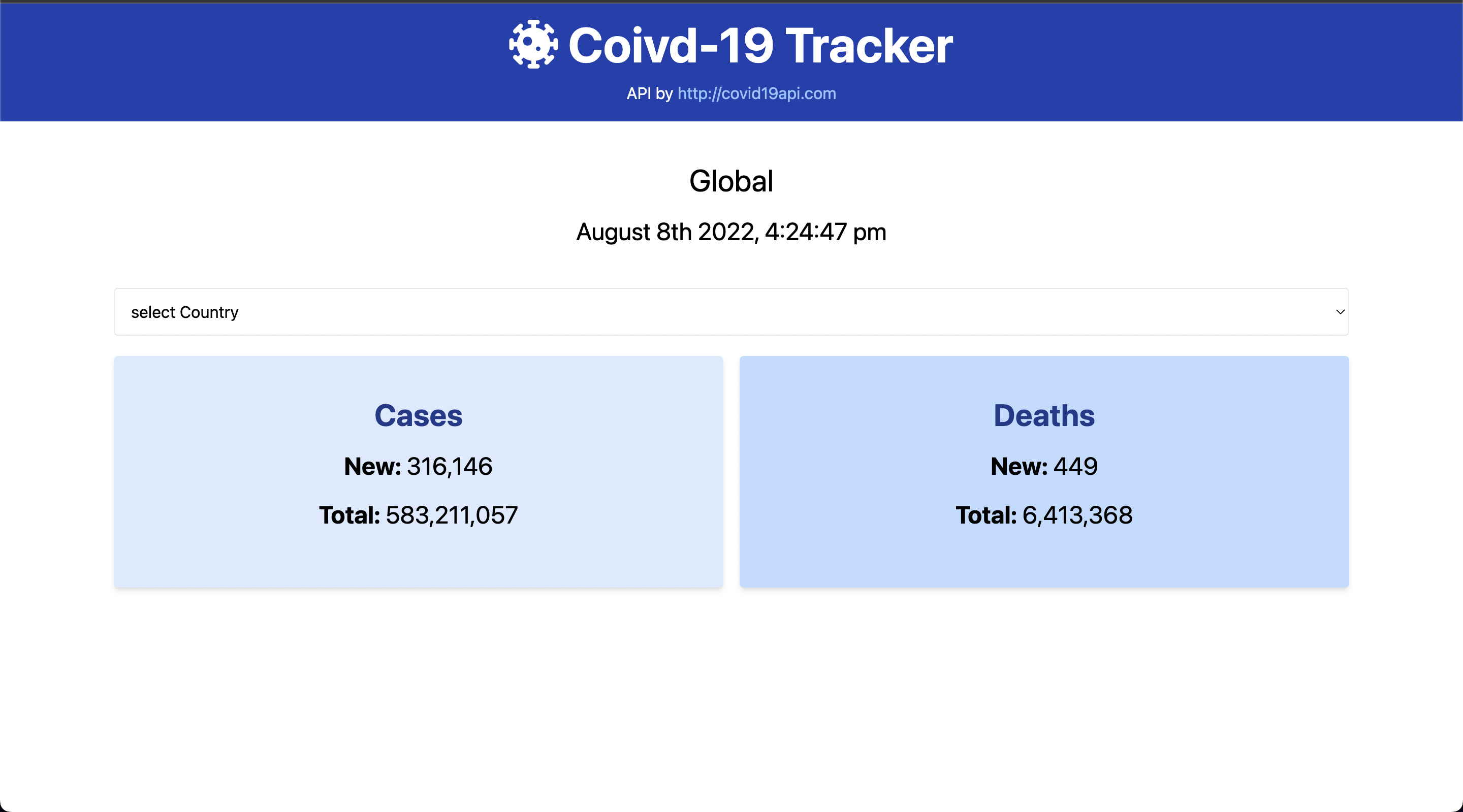Click the new cases count 316,146
The width and height of the screenshot is (1463, 812).
click(449, 466)
